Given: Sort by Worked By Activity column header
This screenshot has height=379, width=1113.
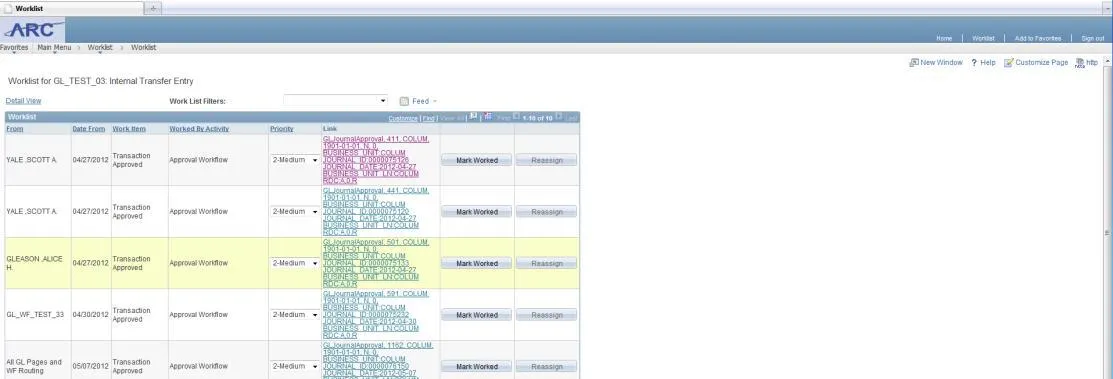Looking at the screenshot, I should point(199,128).
